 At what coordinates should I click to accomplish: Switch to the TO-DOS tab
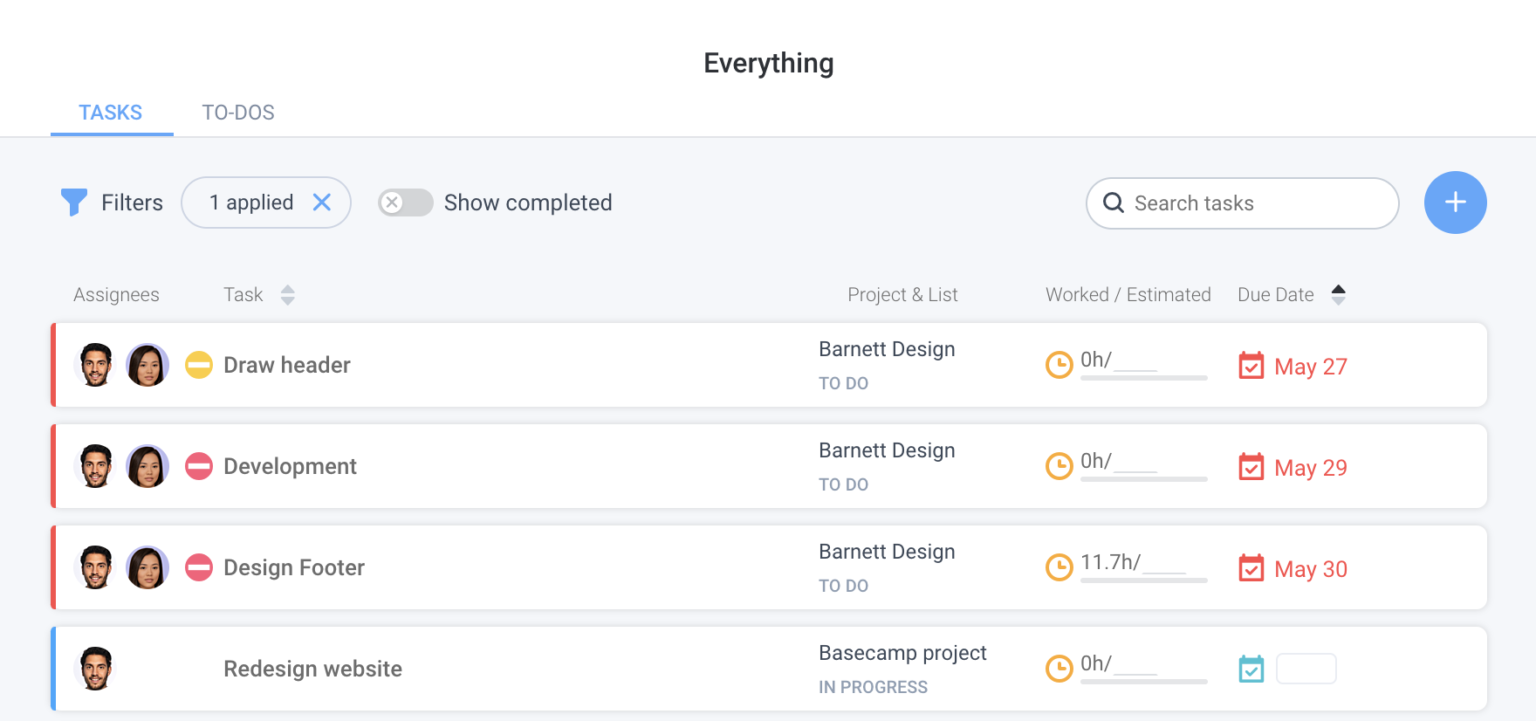pyautogui.click(x=238, y=112)
